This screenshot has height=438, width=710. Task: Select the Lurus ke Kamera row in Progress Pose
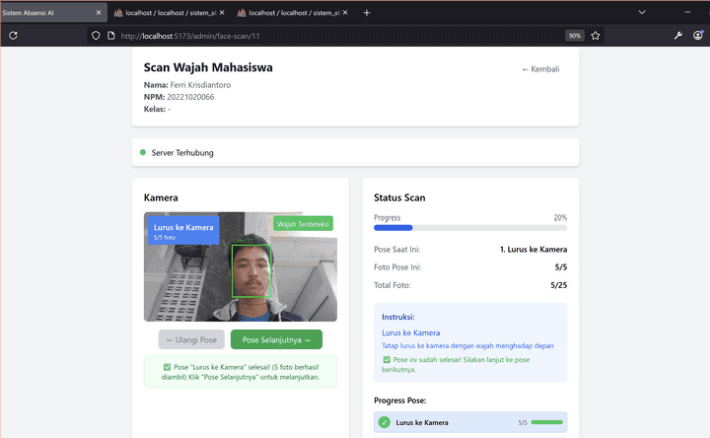tap(470, 422)
